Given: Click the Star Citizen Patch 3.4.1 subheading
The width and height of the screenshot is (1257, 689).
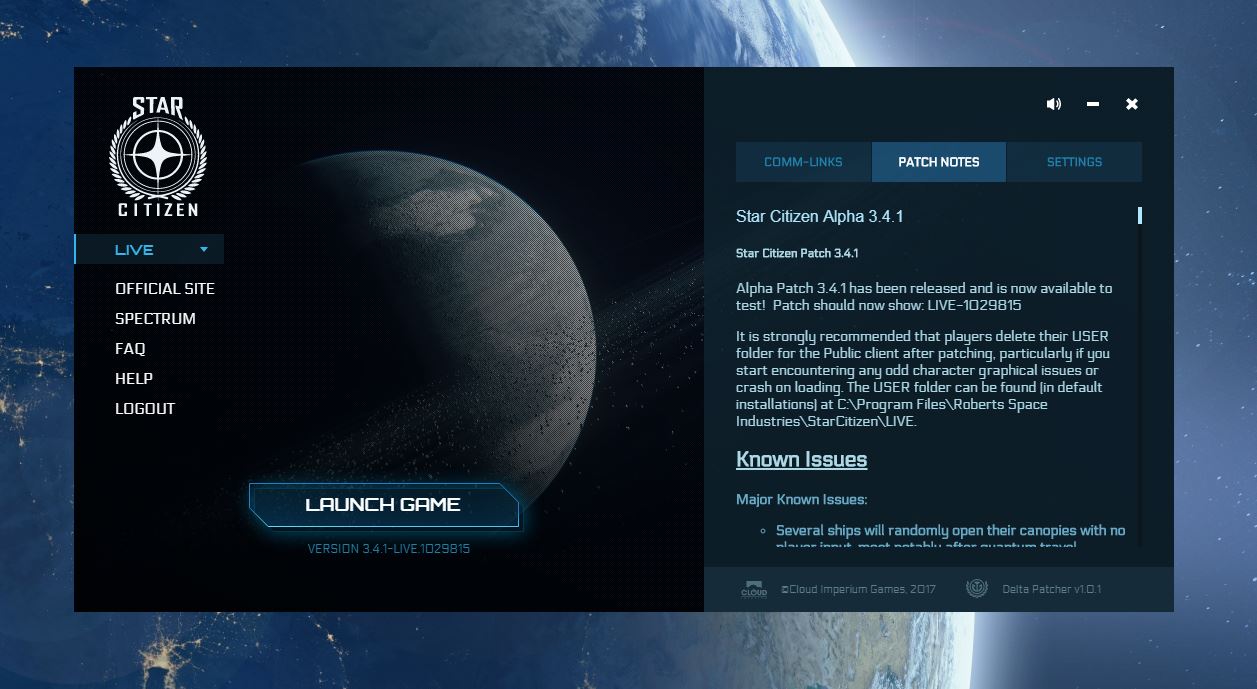Looking at the screenshot, I should coord(797,253).
